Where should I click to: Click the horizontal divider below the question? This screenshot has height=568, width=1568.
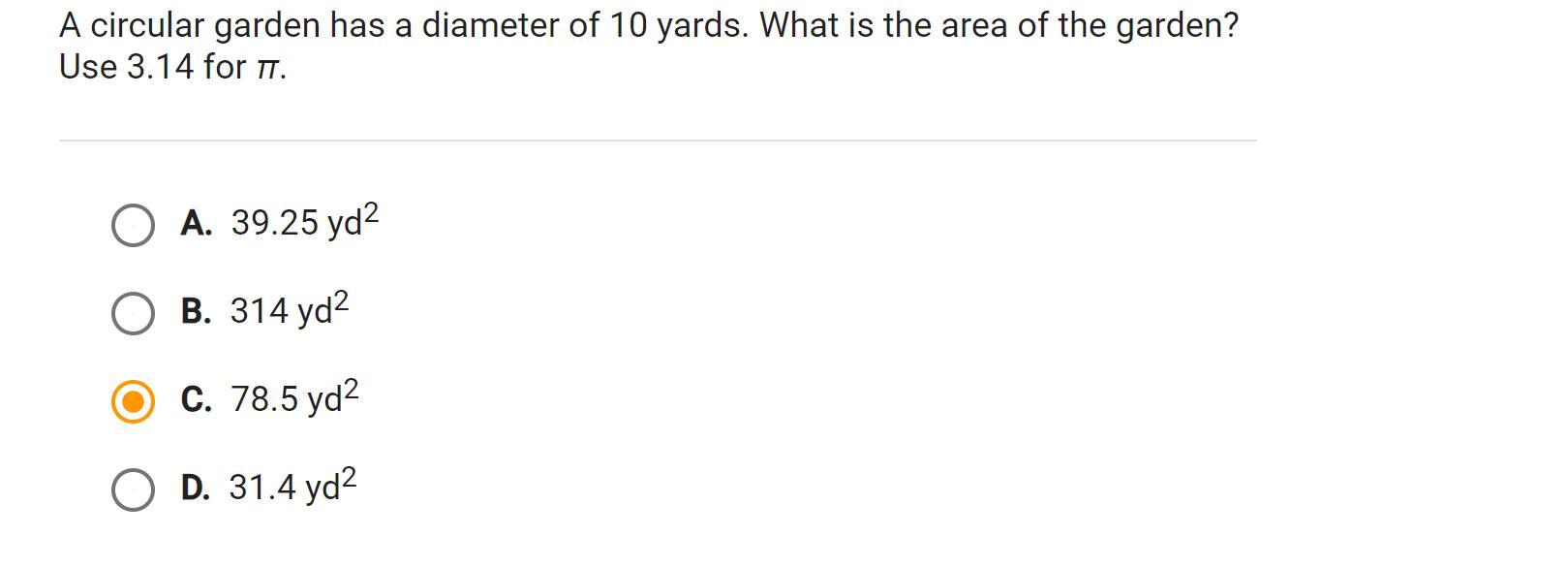coord(658,141)
